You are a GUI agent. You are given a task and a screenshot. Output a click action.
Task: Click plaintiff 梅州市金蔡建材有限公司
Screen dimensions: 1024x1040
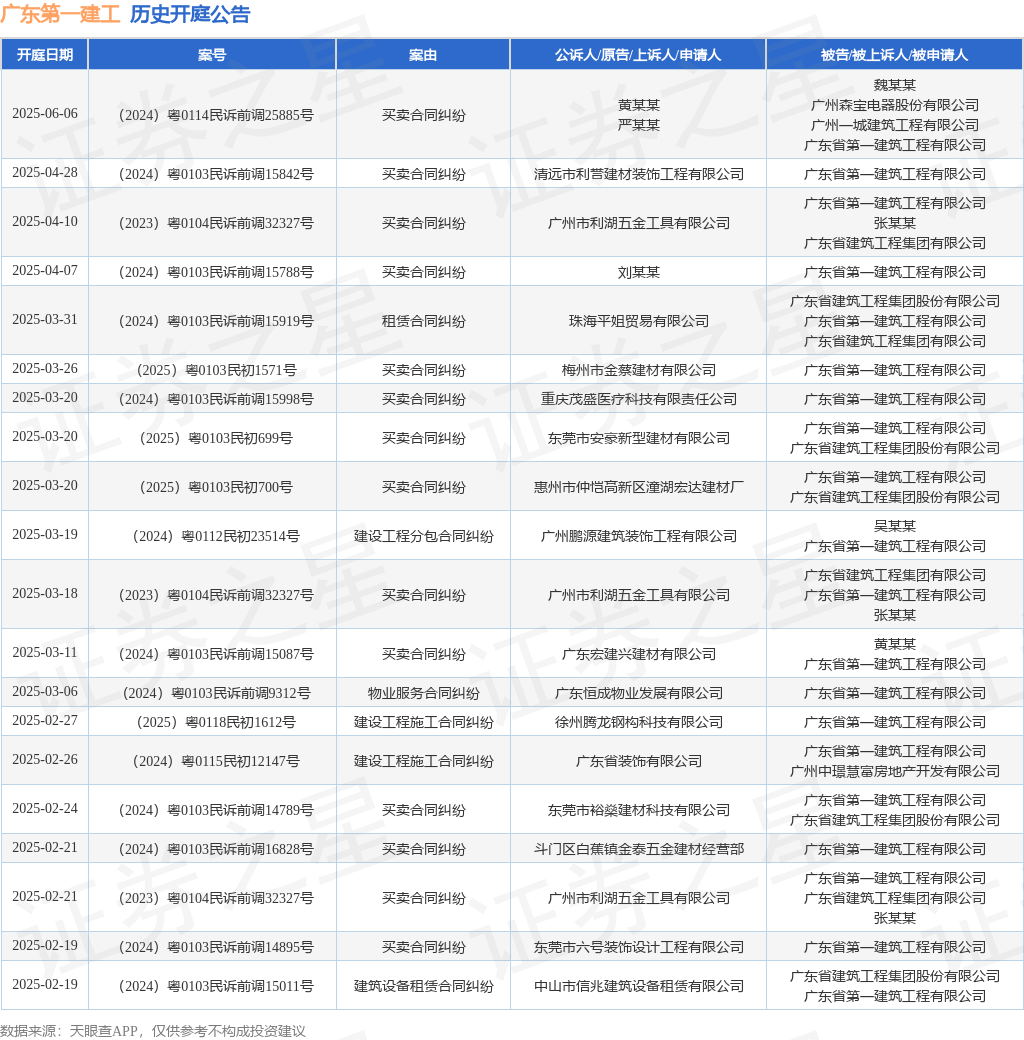tap(638, 370)
